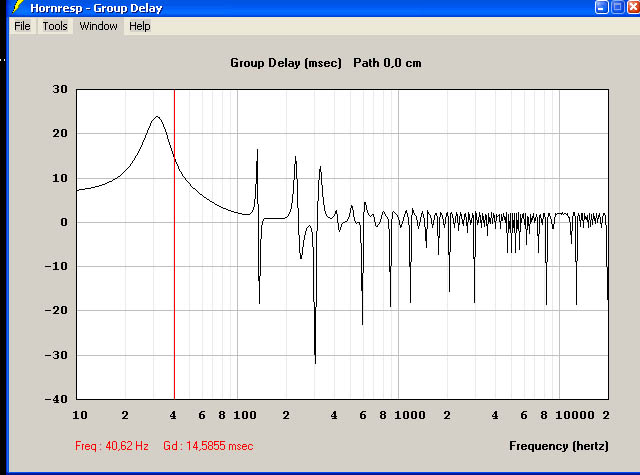
Task: Open the Window menu
Action: click(98, 26)
